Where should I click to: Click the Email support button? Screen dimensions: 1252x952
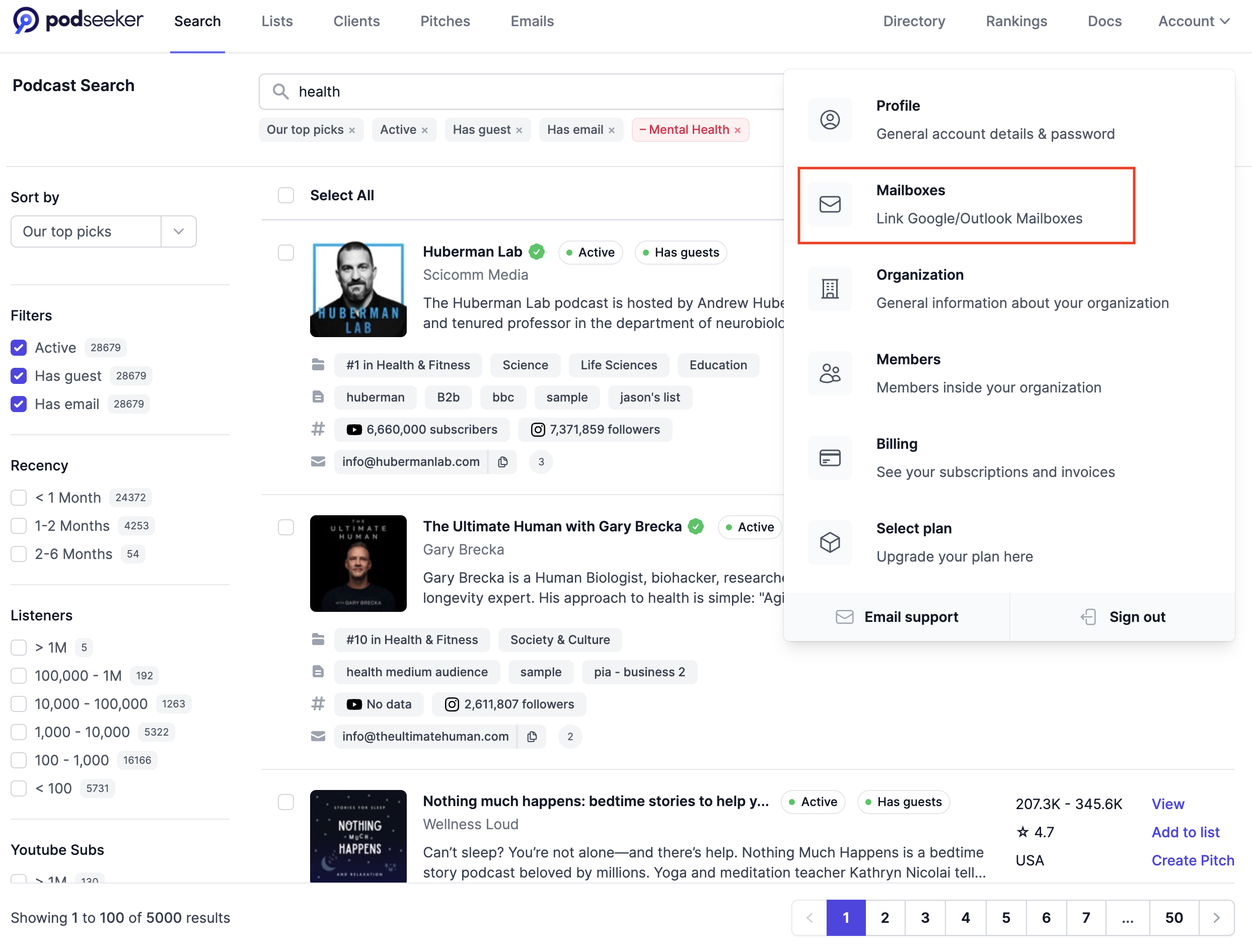click(x=897, y=616)
